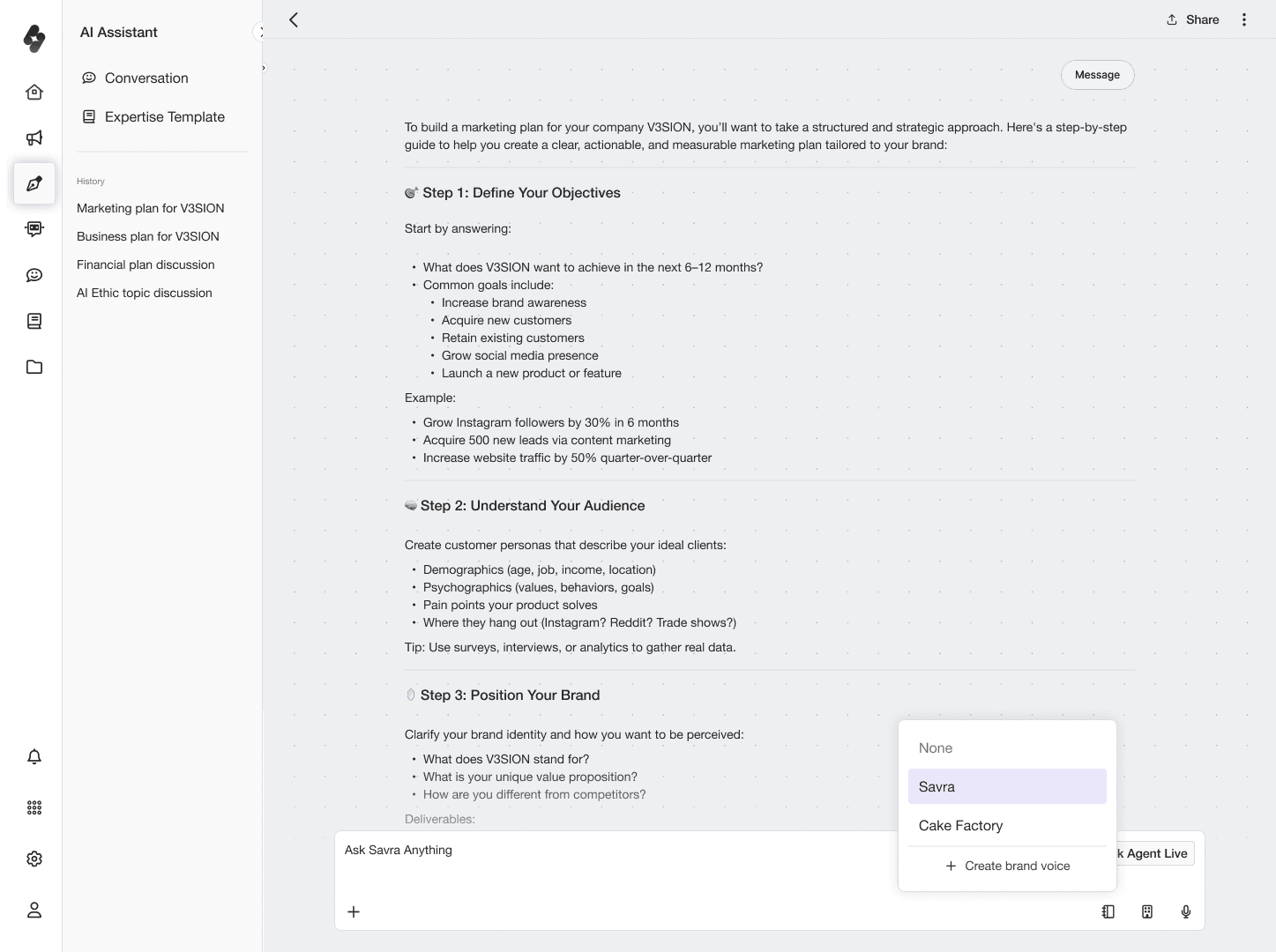Open notifications bell icon
The image size is (1276, 952).
click(34, 756)
